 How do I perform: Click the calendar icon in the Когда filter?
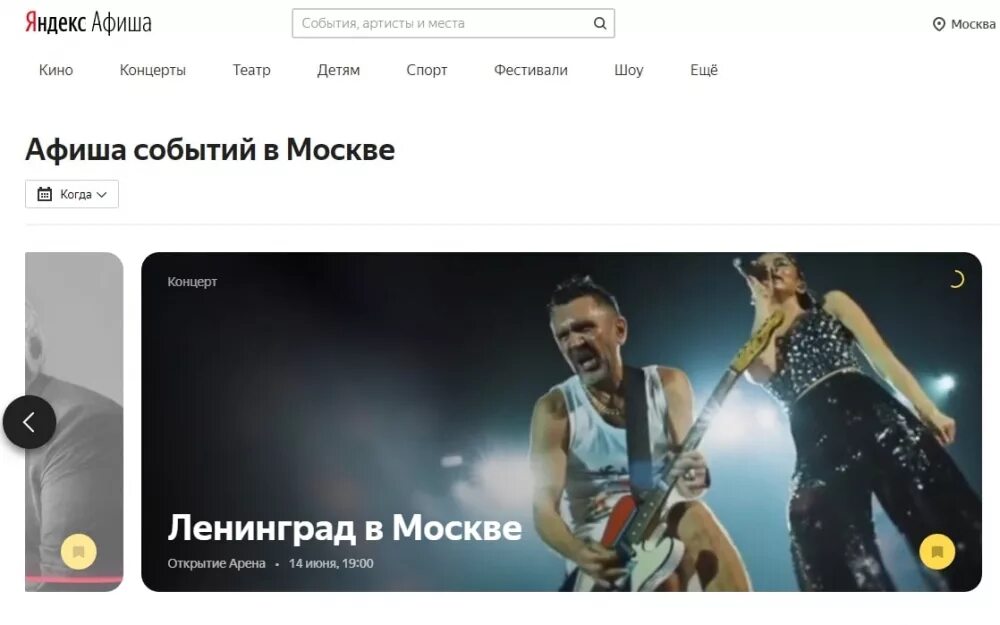(44, 194)
